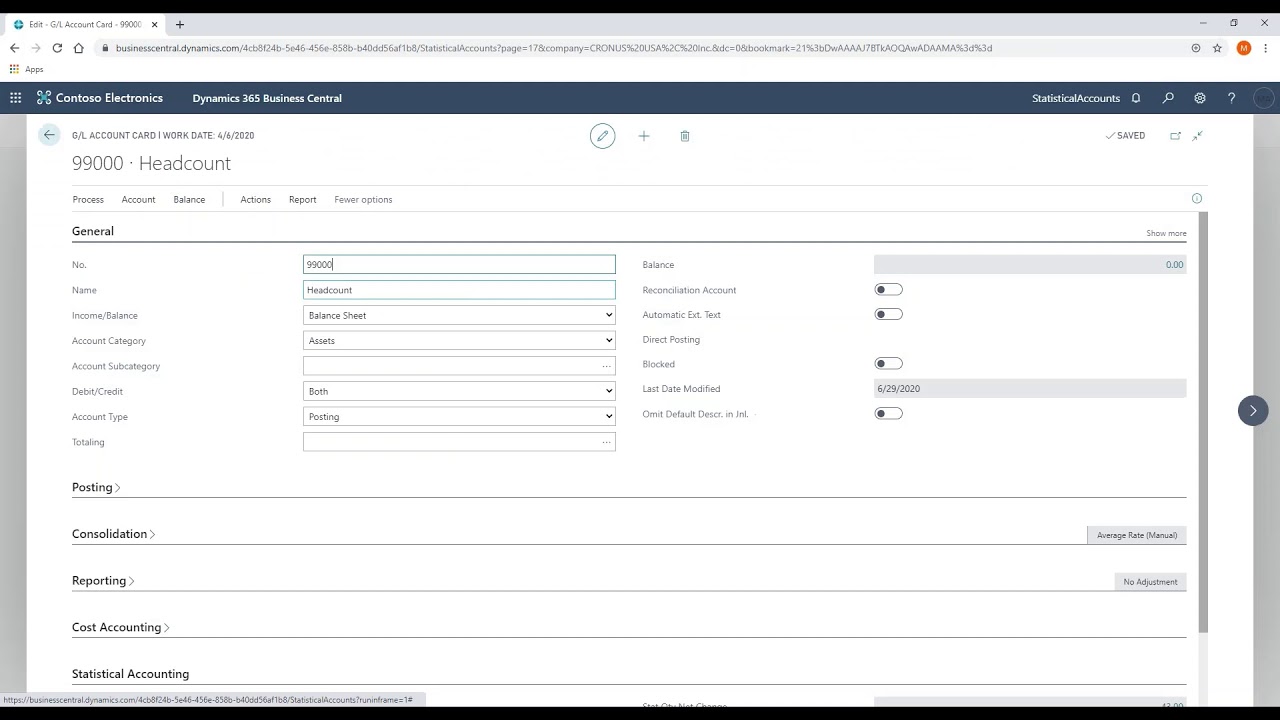Expand the Posting section
The image size is (1280, 720).
tap(96, 487)
